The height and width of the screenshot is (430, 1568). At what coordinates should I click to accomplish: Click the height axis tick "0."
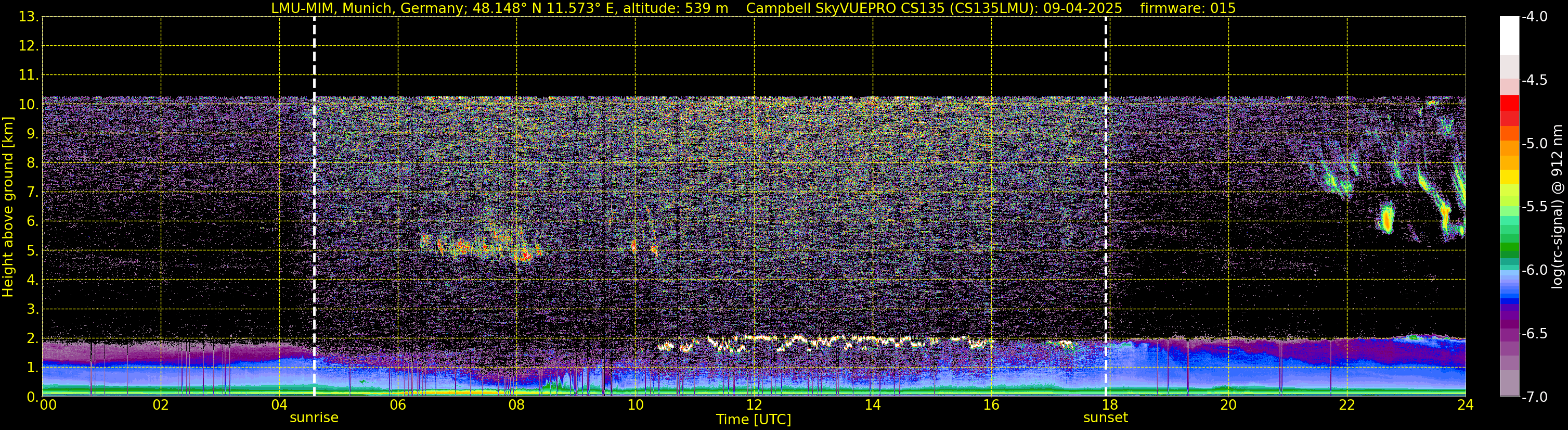point(32,397)
